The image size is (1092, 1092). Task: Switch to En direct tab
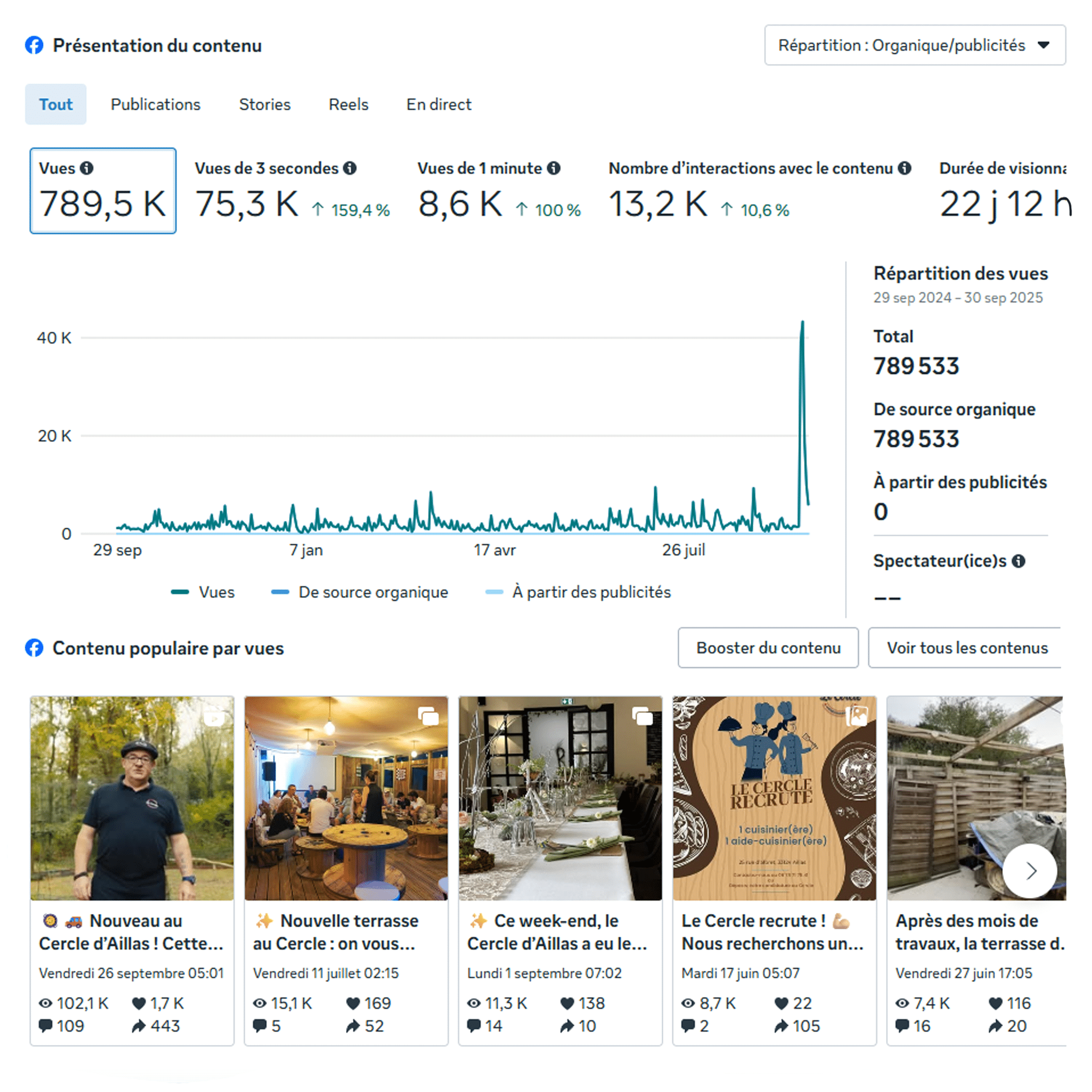439,105
